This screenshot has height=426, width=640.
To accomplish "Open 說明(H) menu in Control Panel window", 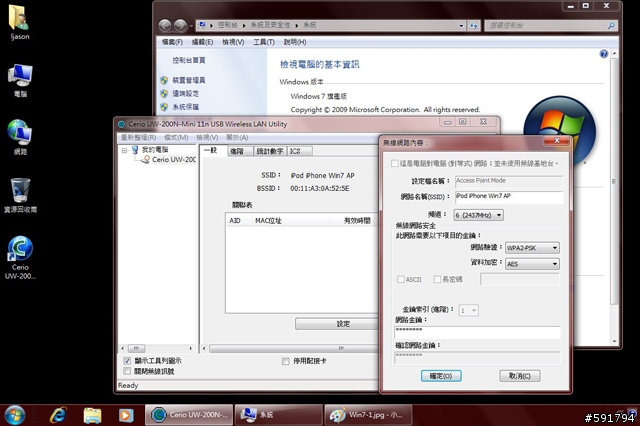I will point(295,42).
